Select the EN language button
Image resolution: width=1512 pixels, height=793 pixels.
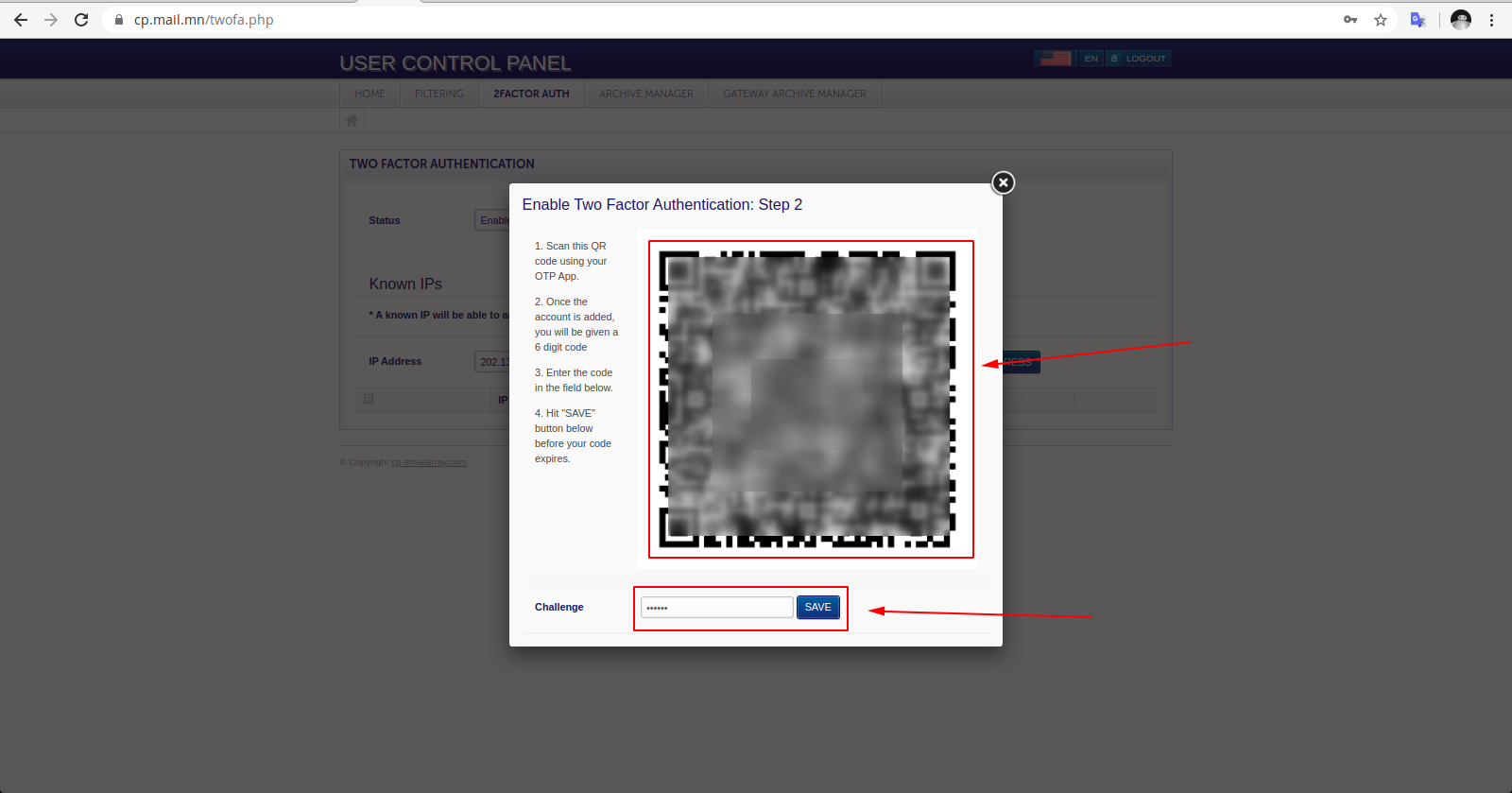tap(1091, 59)
